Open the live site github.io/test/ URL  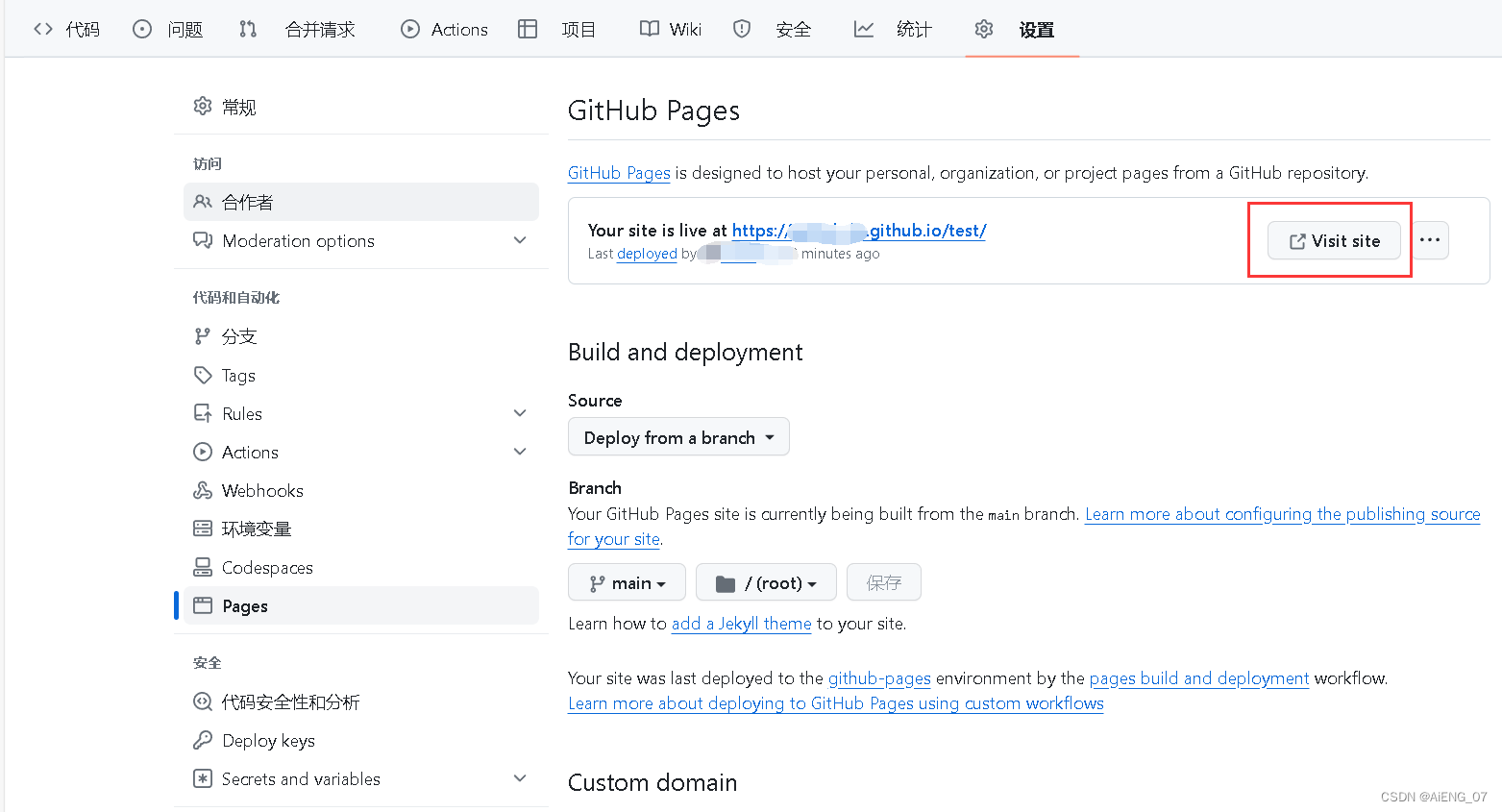tap(859, 231)
